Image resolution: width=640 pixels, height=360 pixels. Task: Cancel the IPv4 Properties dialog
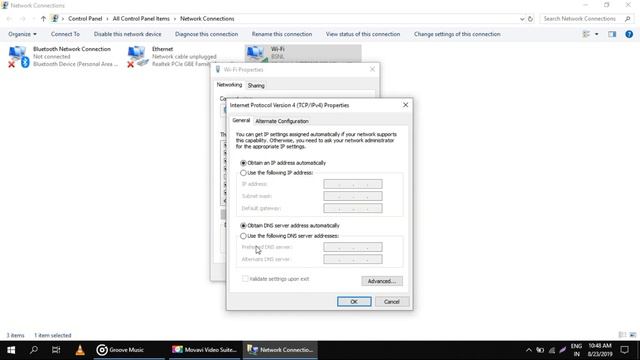tap(391, 302)
